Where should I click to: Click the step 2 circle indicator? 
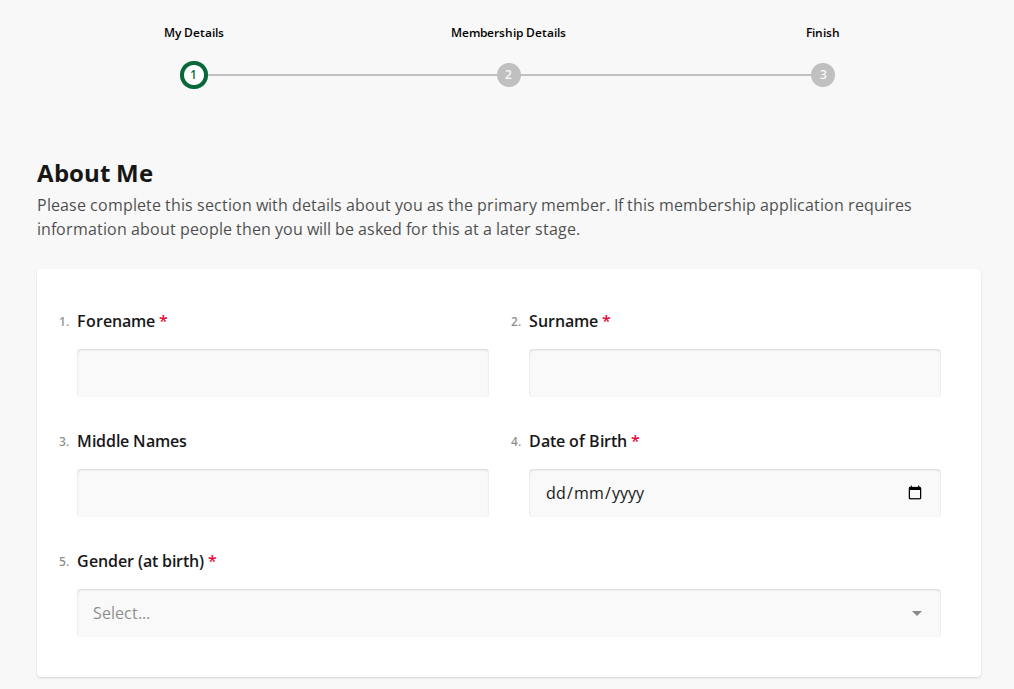508,75
